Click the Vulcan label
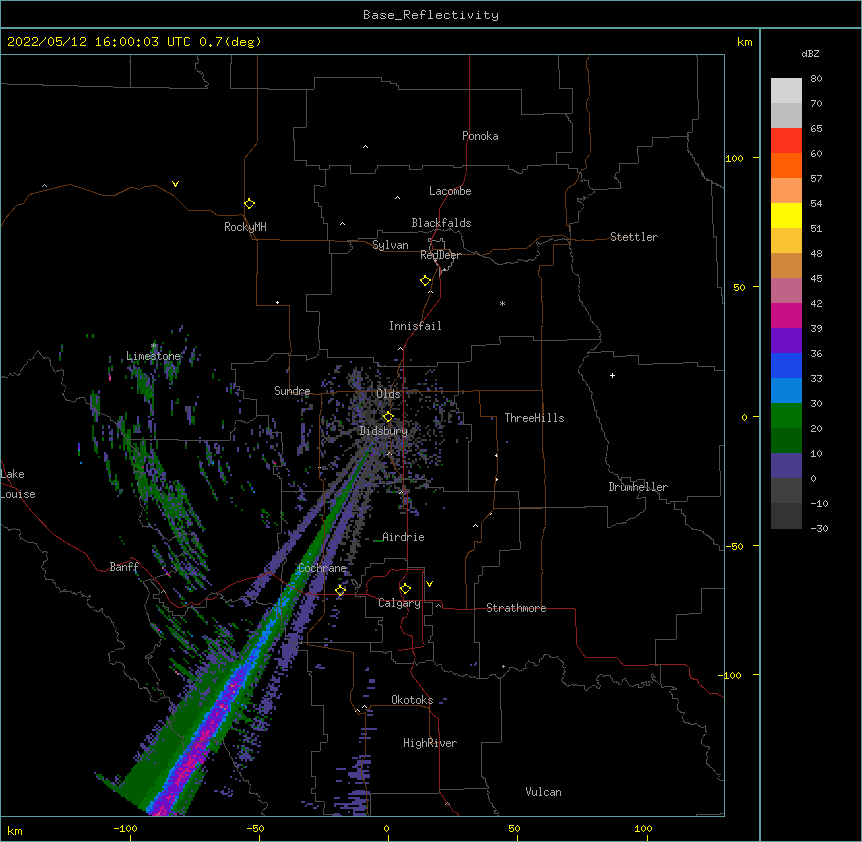 [543, 792]
